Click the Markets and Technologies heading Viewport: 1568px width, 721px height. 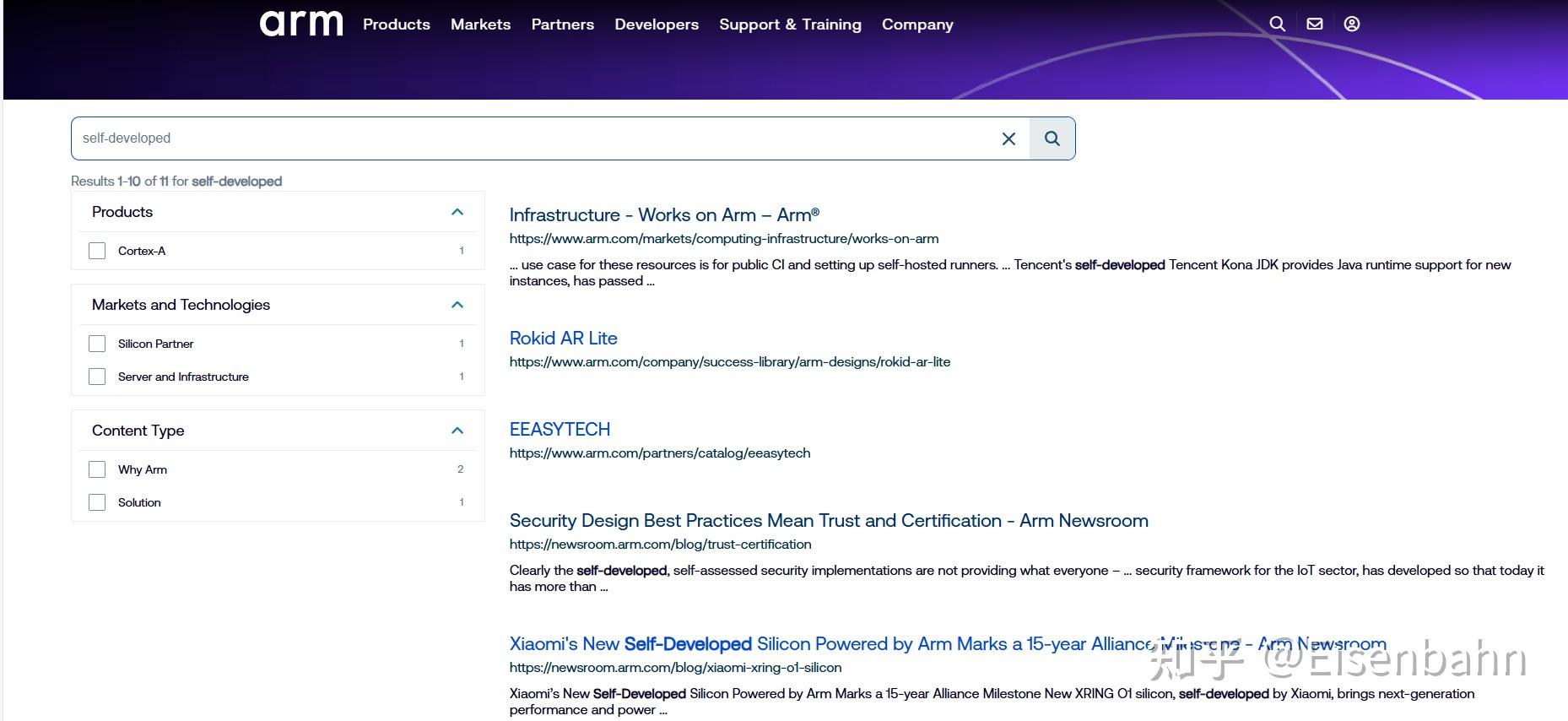pos(181,305)
